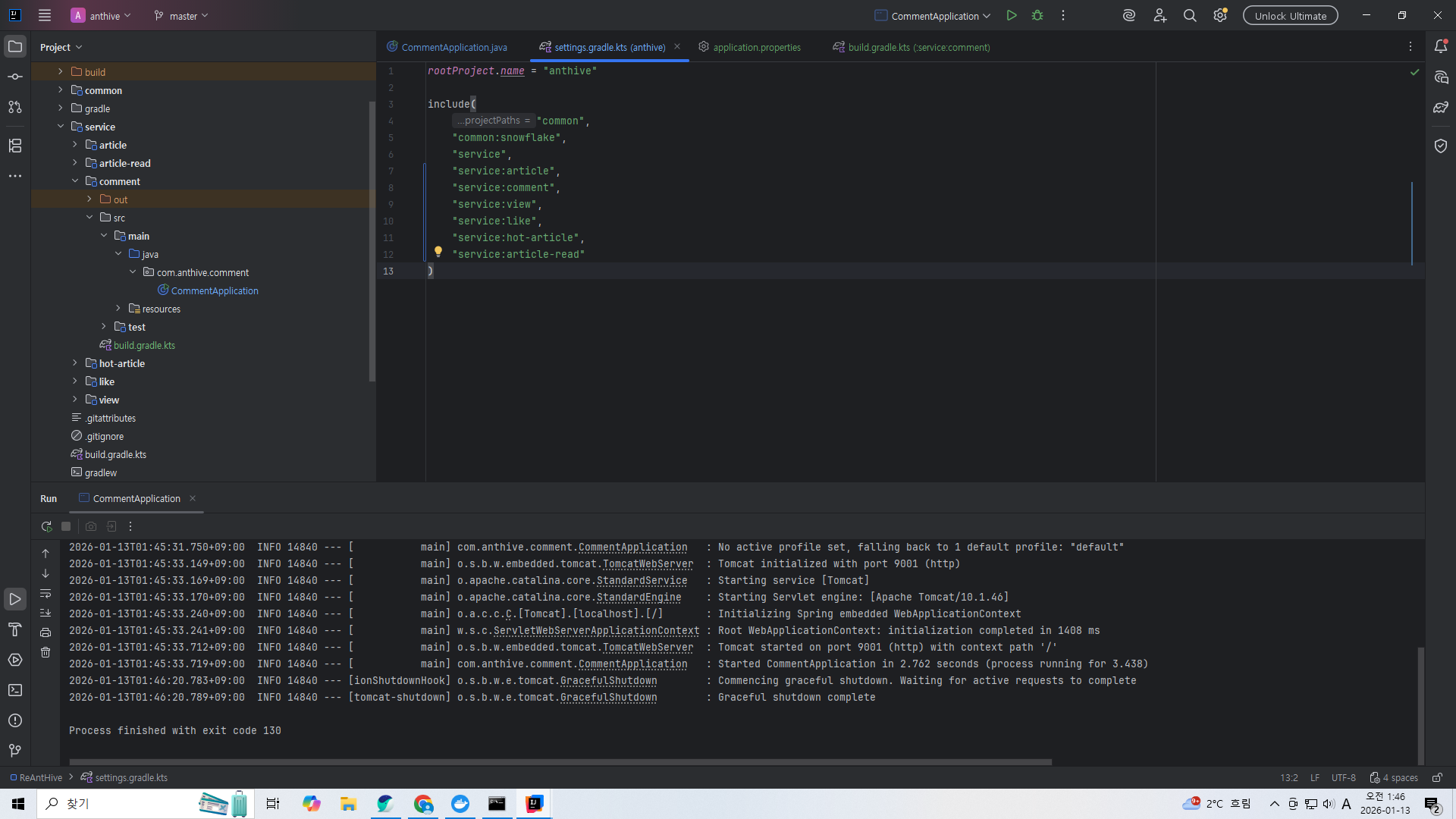Click Rerun icon in Run panel
This screenshot has width=1456, height=819.
(46, 526)
